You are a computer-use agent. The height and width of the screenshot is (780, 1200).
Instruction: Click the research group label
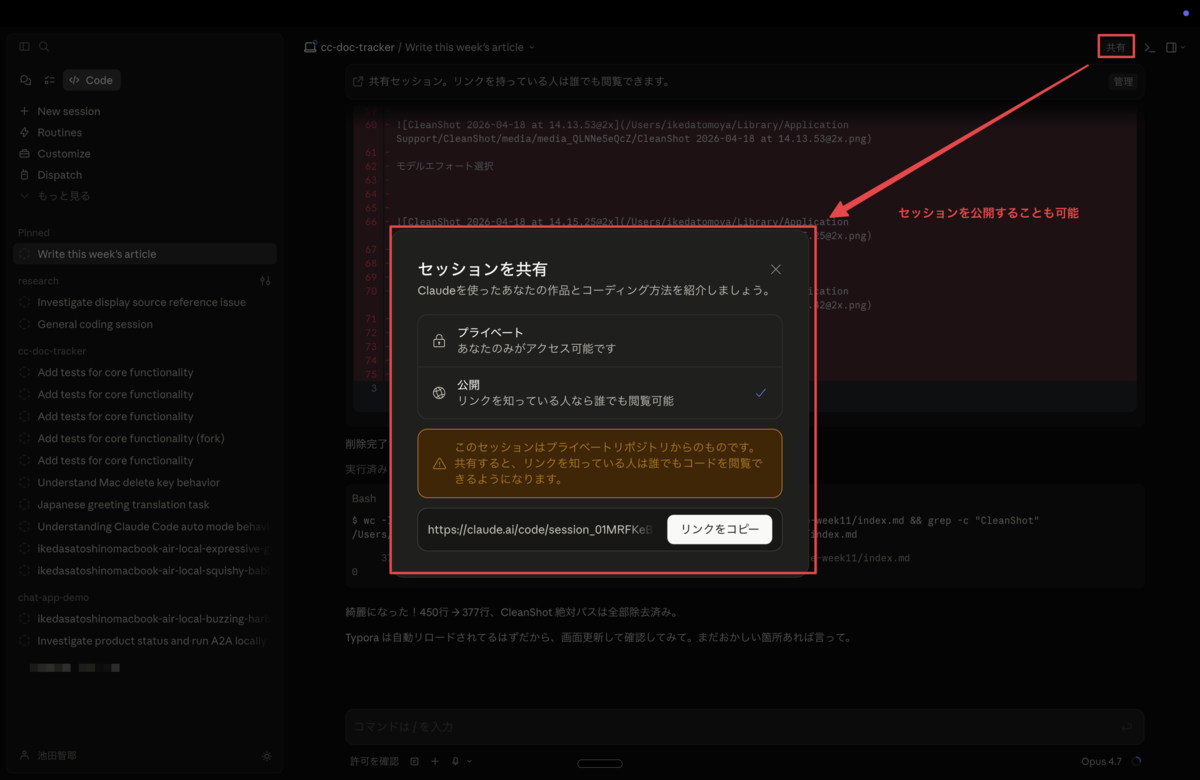point(38,281)
